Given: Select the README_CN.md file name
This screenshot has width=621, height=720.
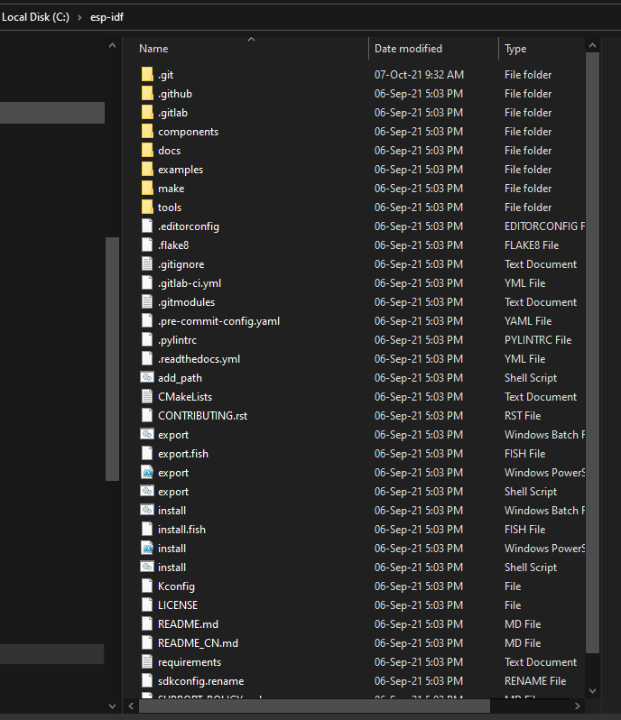Looking at the screenshot, I should [198, 644].
